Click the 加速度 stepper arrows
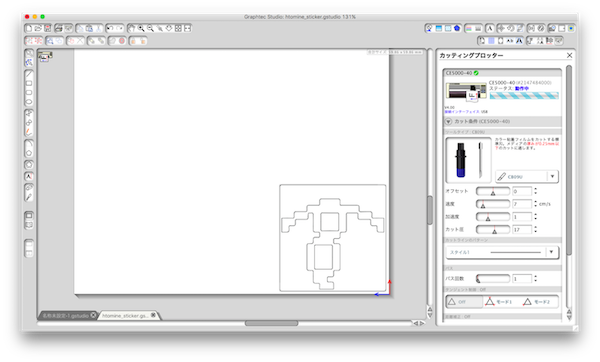This screenshot has height=362, width=600. 535,217
